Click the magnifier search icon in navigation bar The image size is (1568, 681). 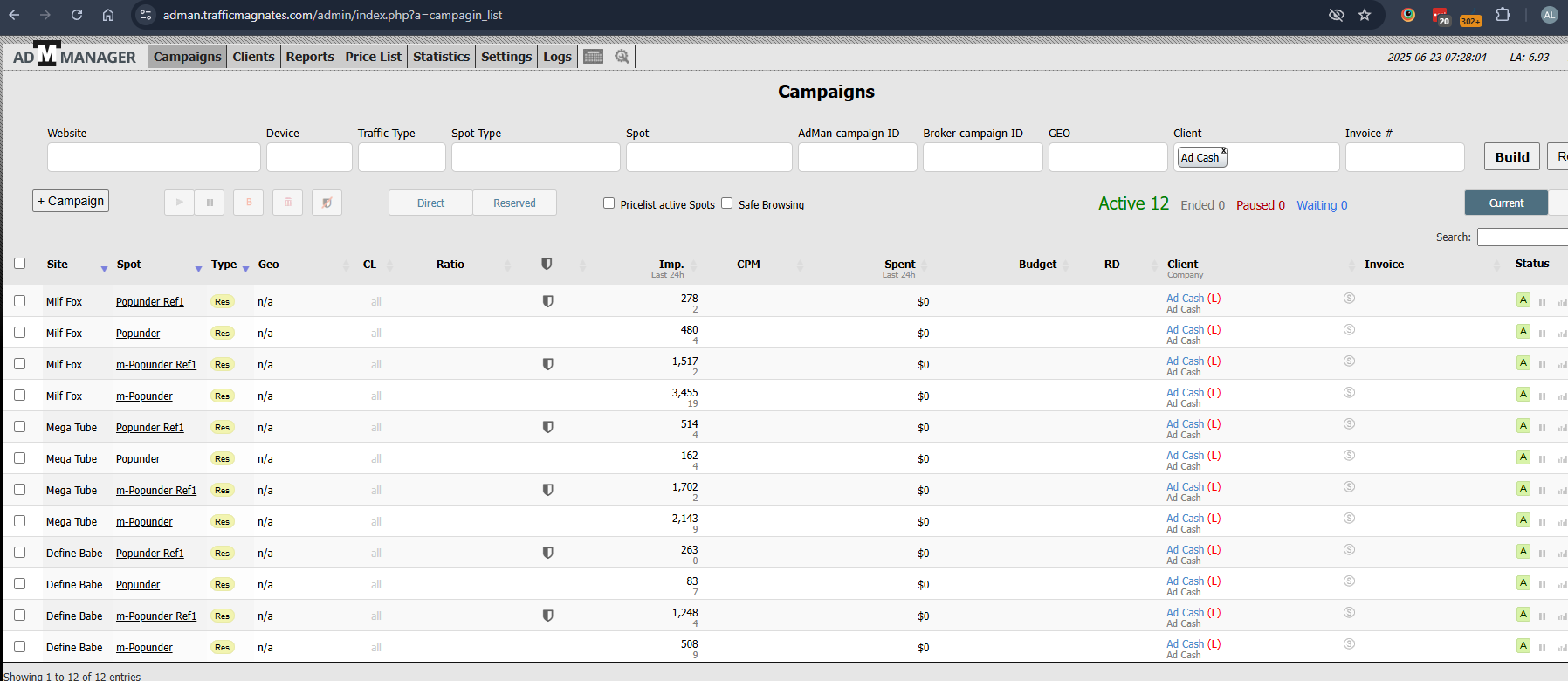[622, 57]
